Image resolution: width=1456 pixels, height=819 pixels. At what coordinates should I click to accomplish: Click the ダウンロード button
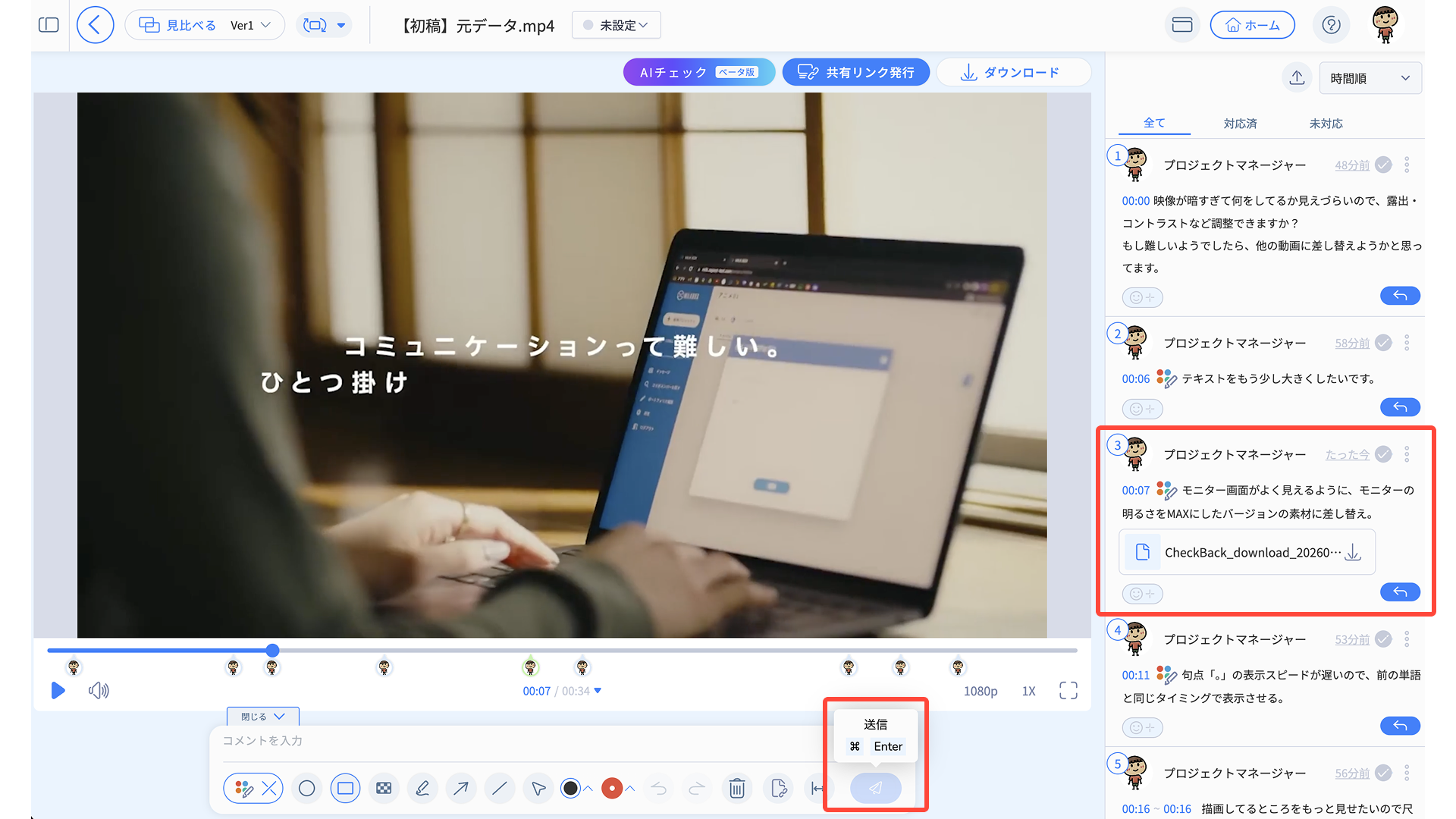1013,72
